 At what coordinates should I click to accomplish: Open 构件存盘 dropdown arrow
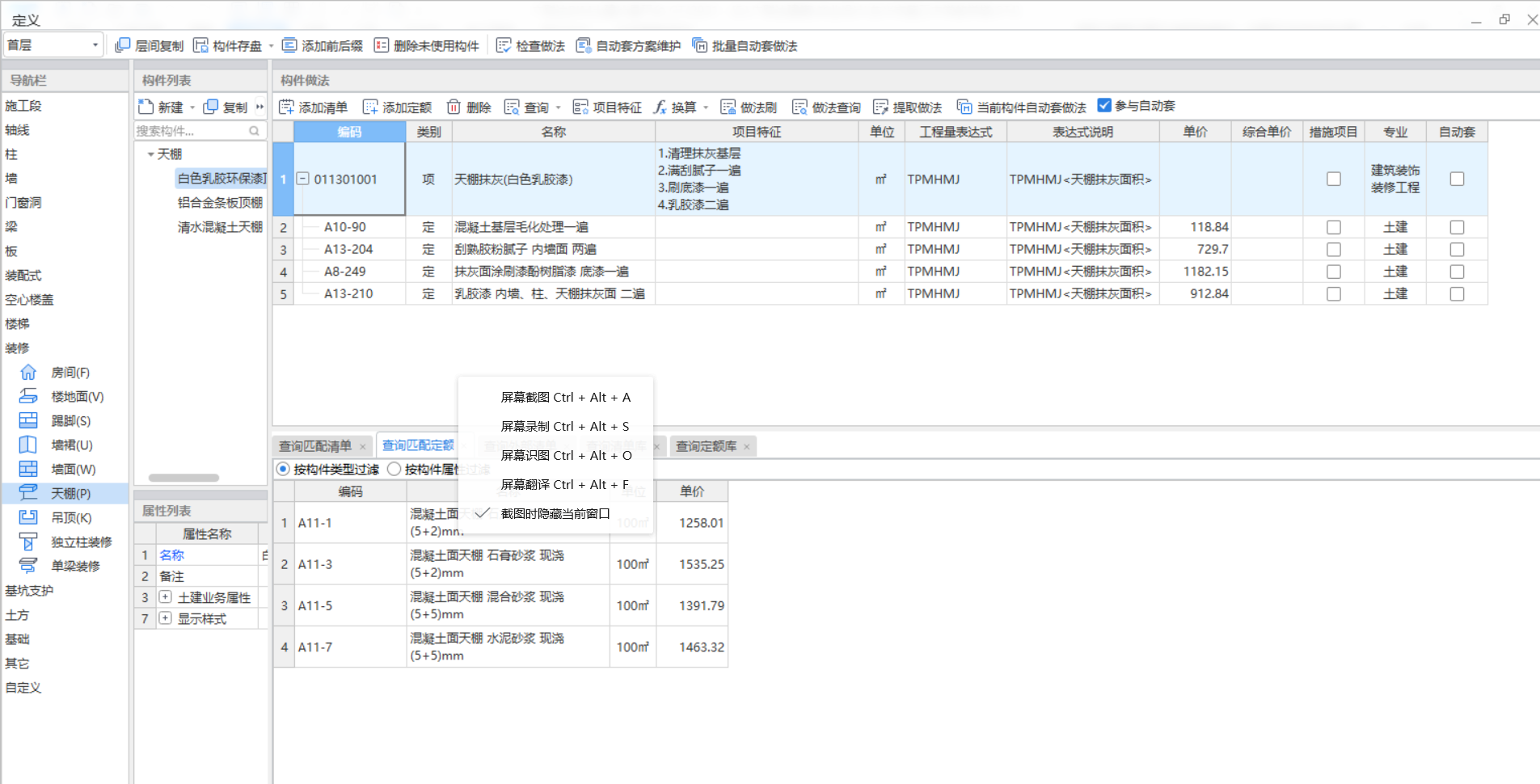(x=271, y=46)
